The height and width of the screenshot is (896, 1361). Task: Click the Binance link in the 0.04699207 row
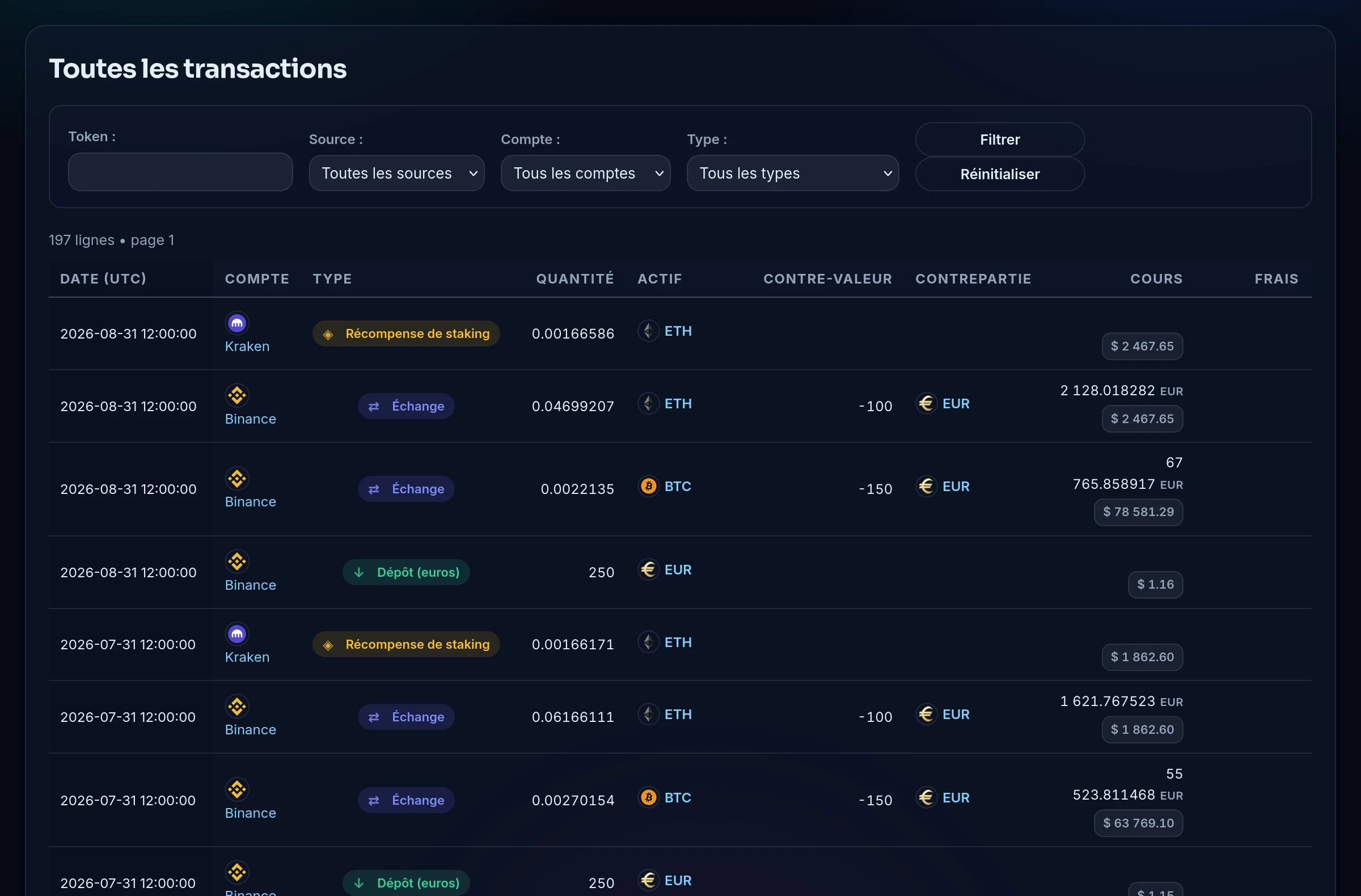pyautogui.click(x=251, y=419)
